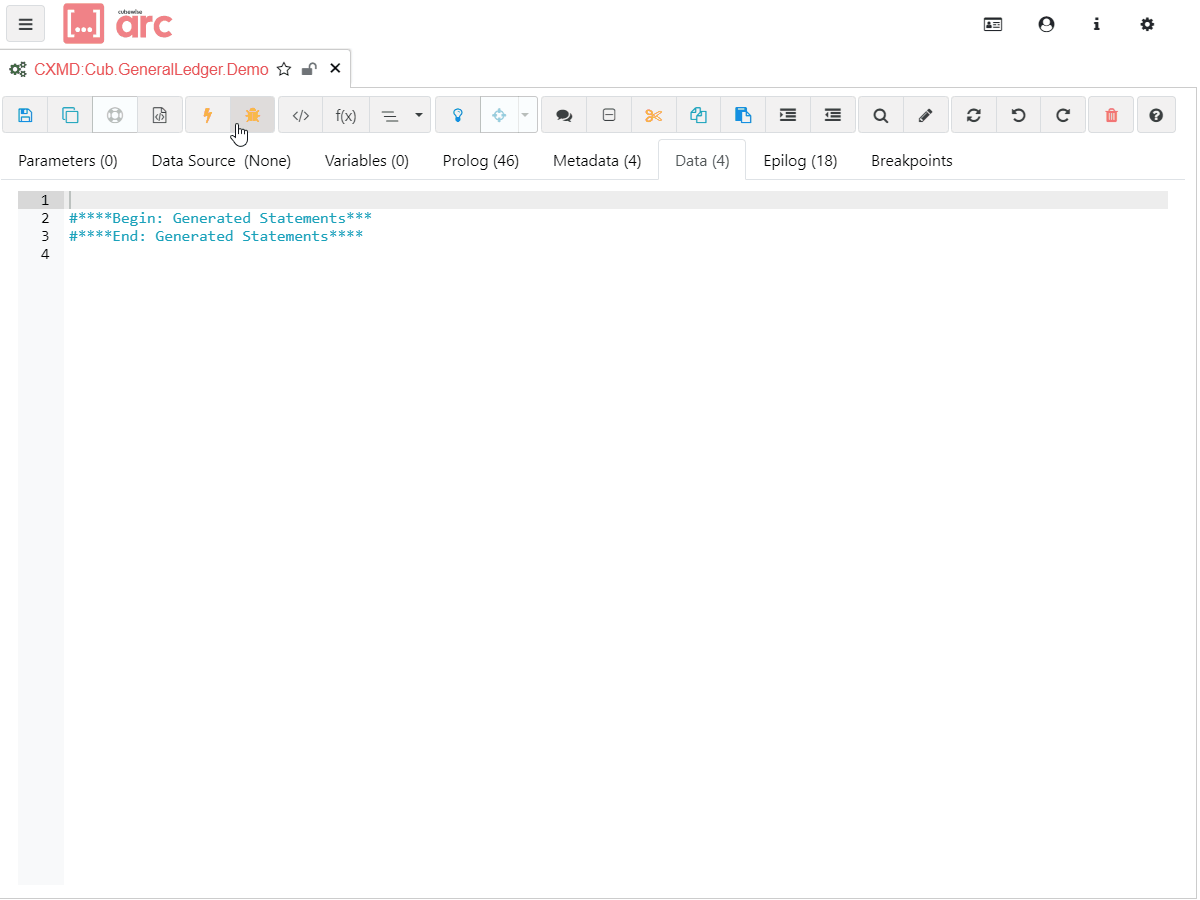Open the f(x) functions button
Screen dimensions: 1200x900
[346, 115]
